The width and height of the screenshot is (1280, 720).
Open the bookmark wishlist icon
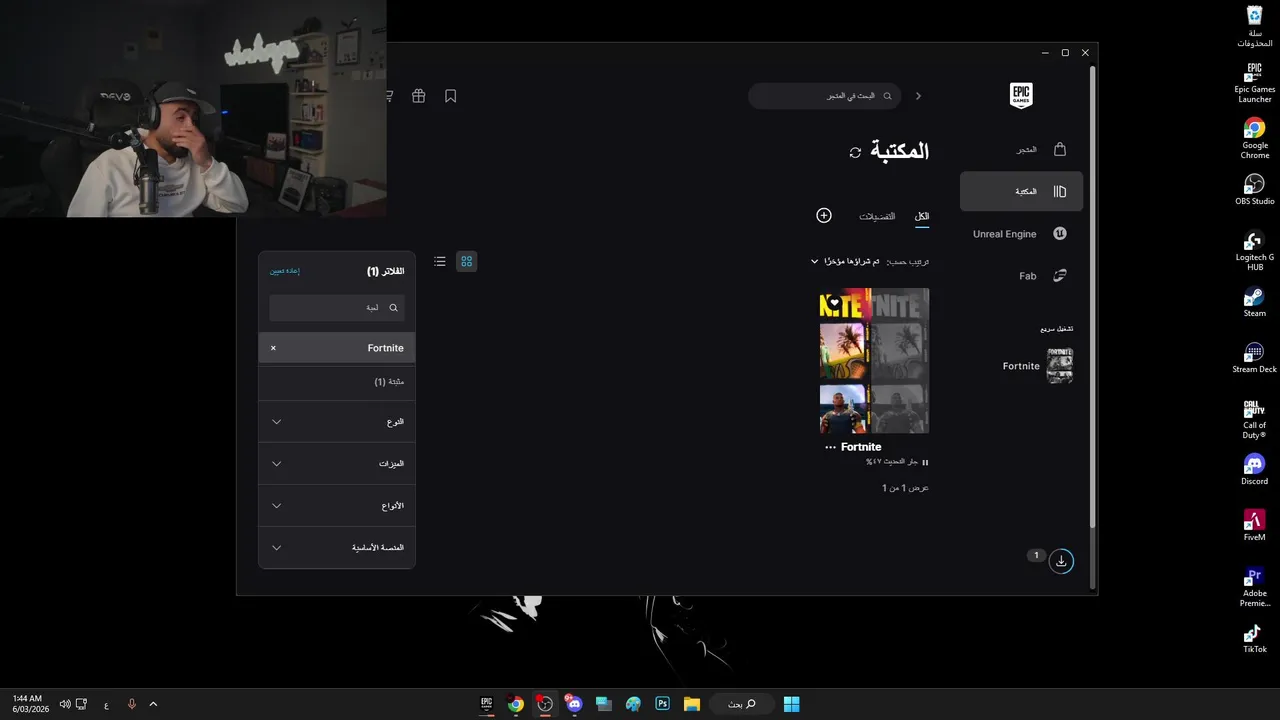tap(451, 96)
